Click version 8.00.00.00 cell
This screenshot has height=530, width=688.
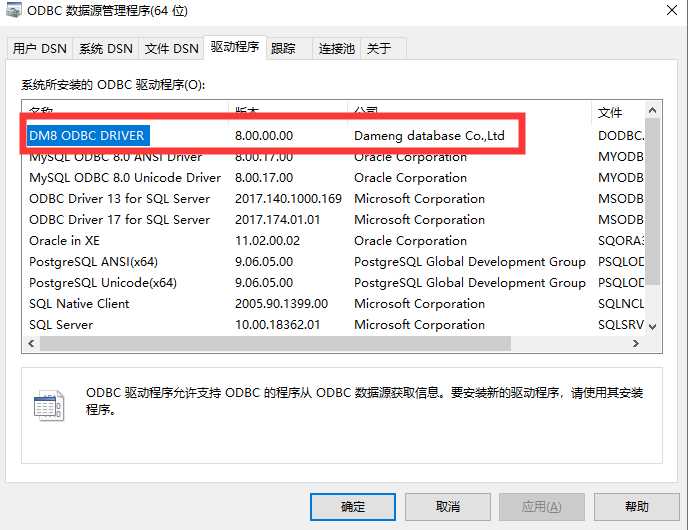pyautogui.click(x=264, y=136)
